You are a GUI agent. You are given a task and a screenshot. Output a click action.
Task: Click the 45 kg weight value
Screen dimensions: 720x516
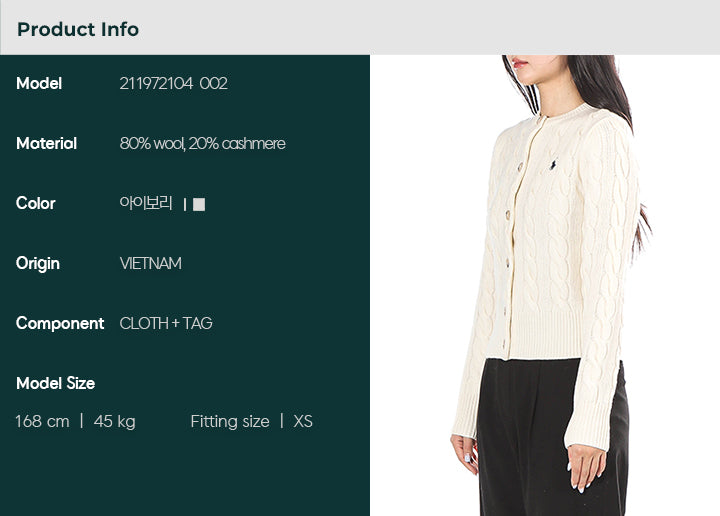[115, 421]
